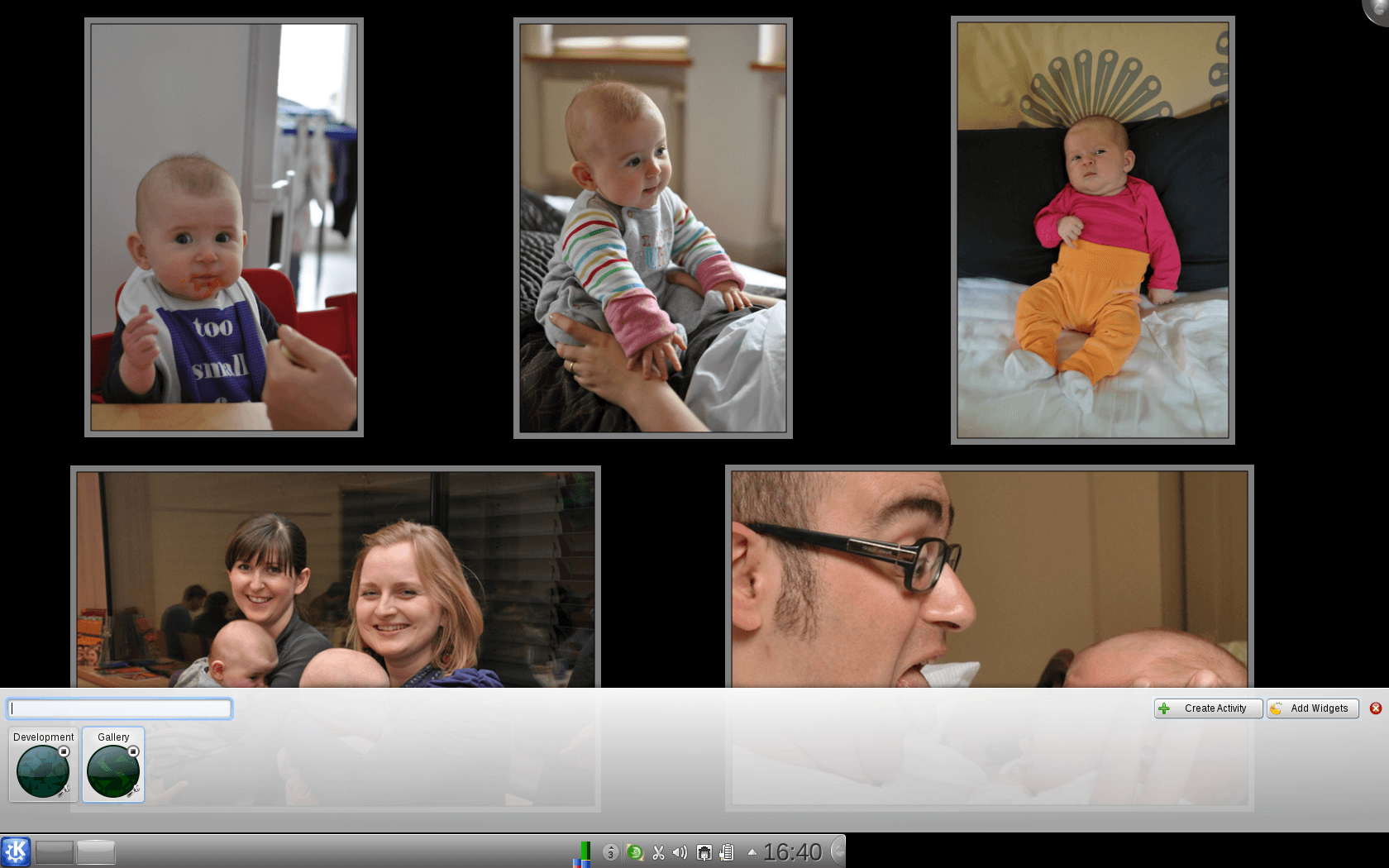The image size is (1389, 868).
Task: Click the Create Activity button
Action: 1208,708
